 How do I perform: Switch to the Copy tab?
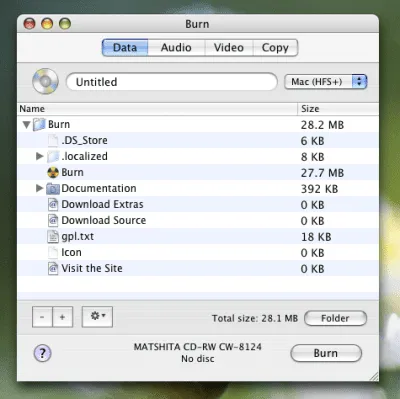[275, 47]
